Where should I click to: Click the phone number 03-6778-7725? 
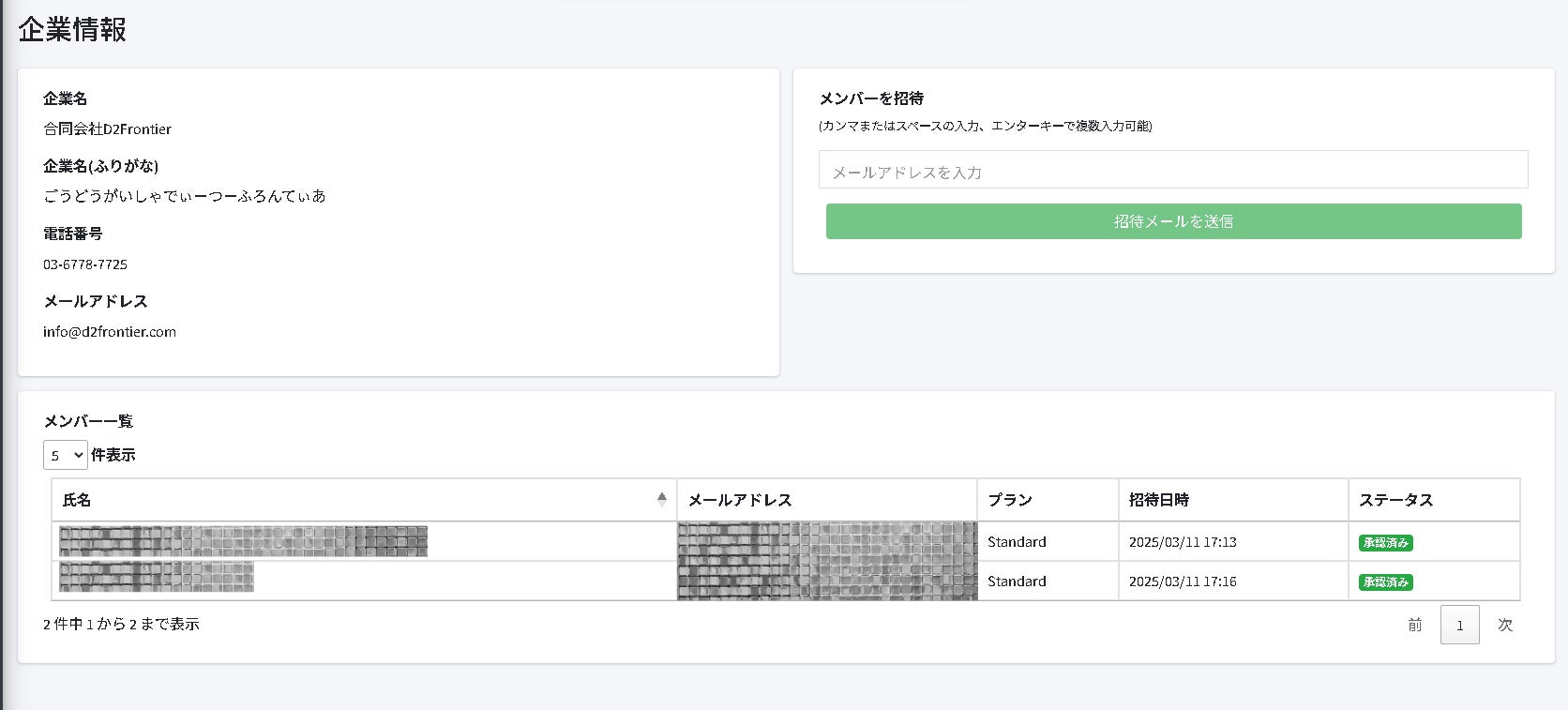tap(85, 264)
